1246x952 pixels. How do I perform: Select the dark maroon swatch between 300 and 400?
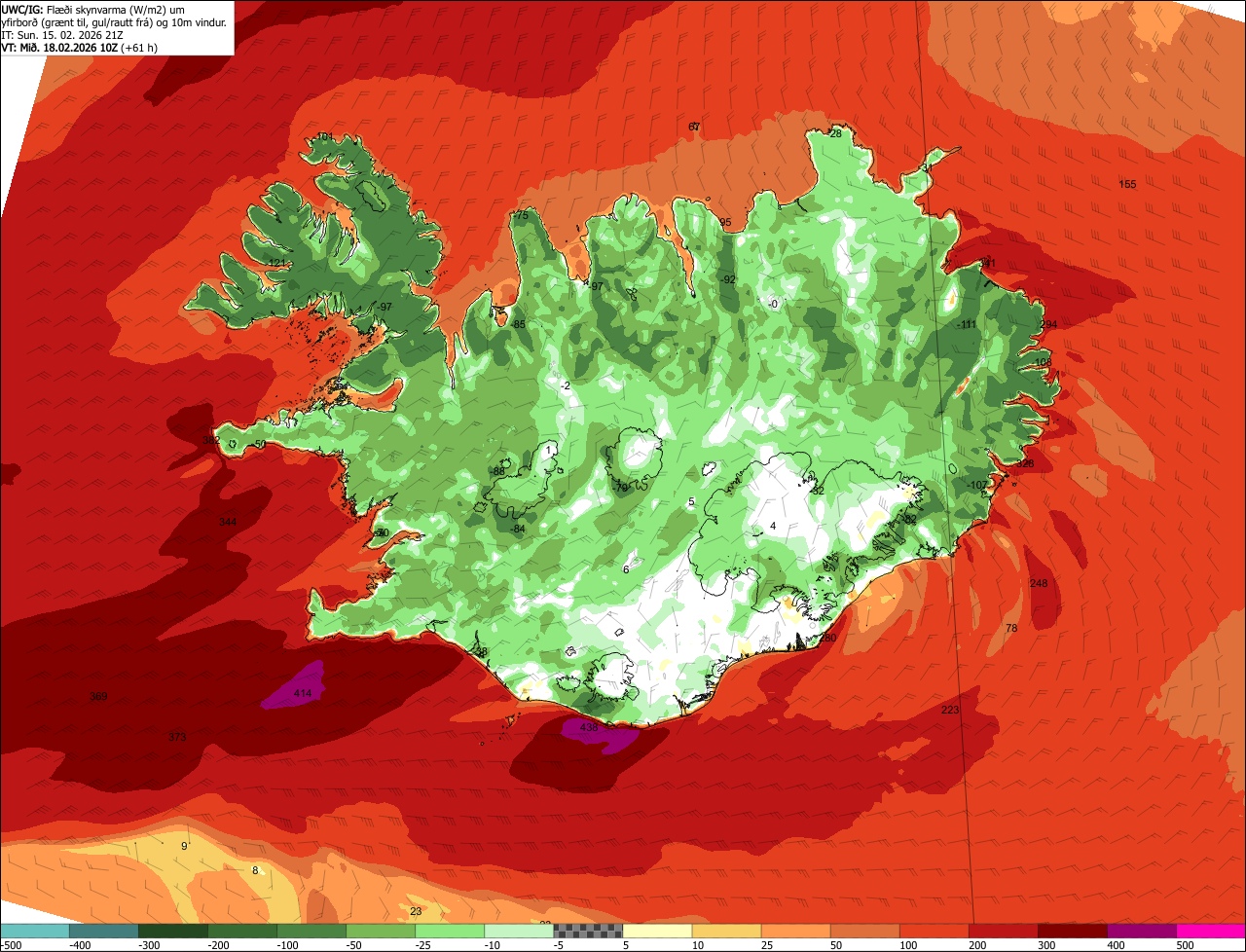pos(1072,931)
